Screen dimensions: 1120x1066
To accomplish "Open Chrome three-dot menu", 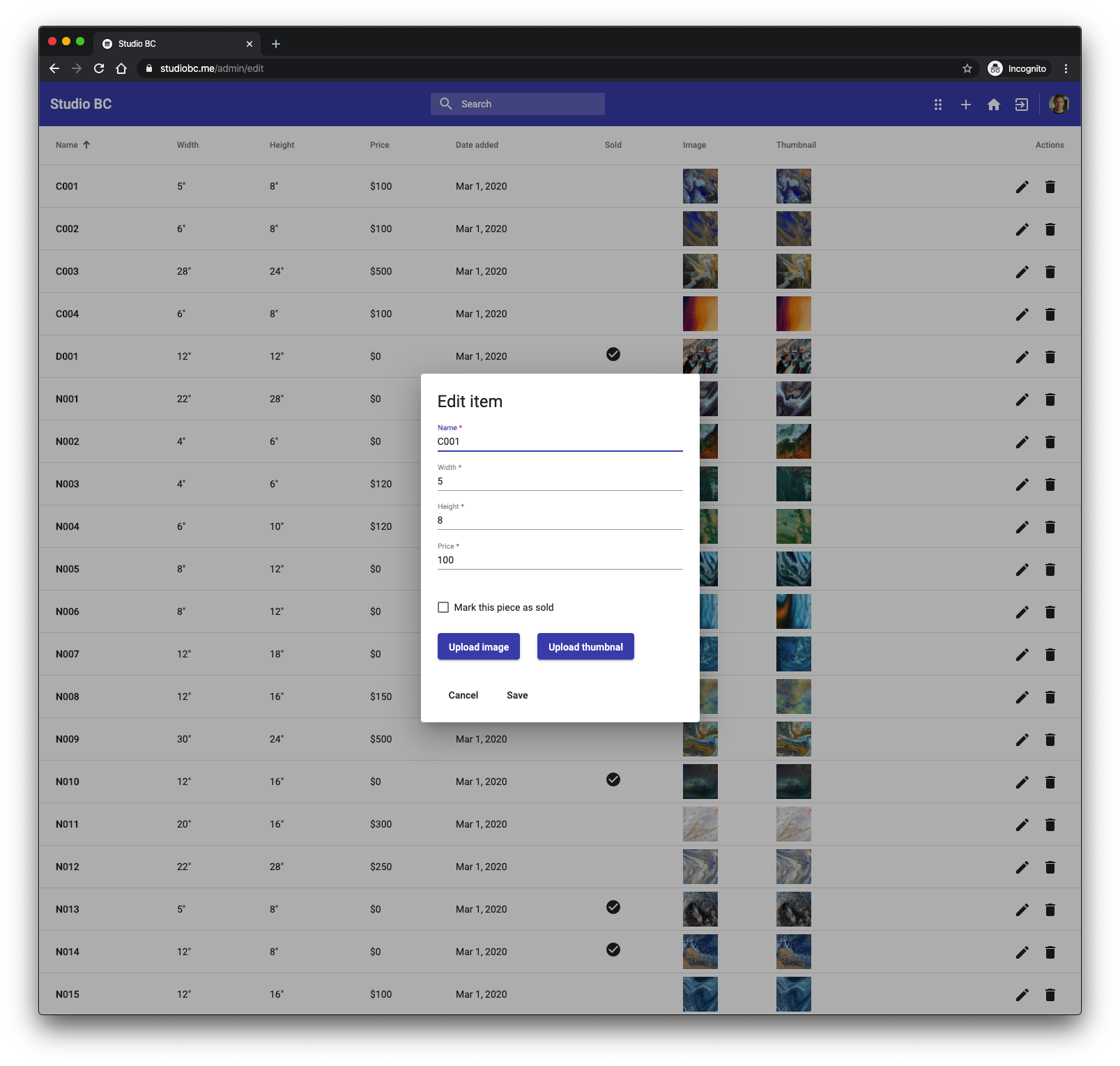I will pyautogui.click(x=1066, y=68).
